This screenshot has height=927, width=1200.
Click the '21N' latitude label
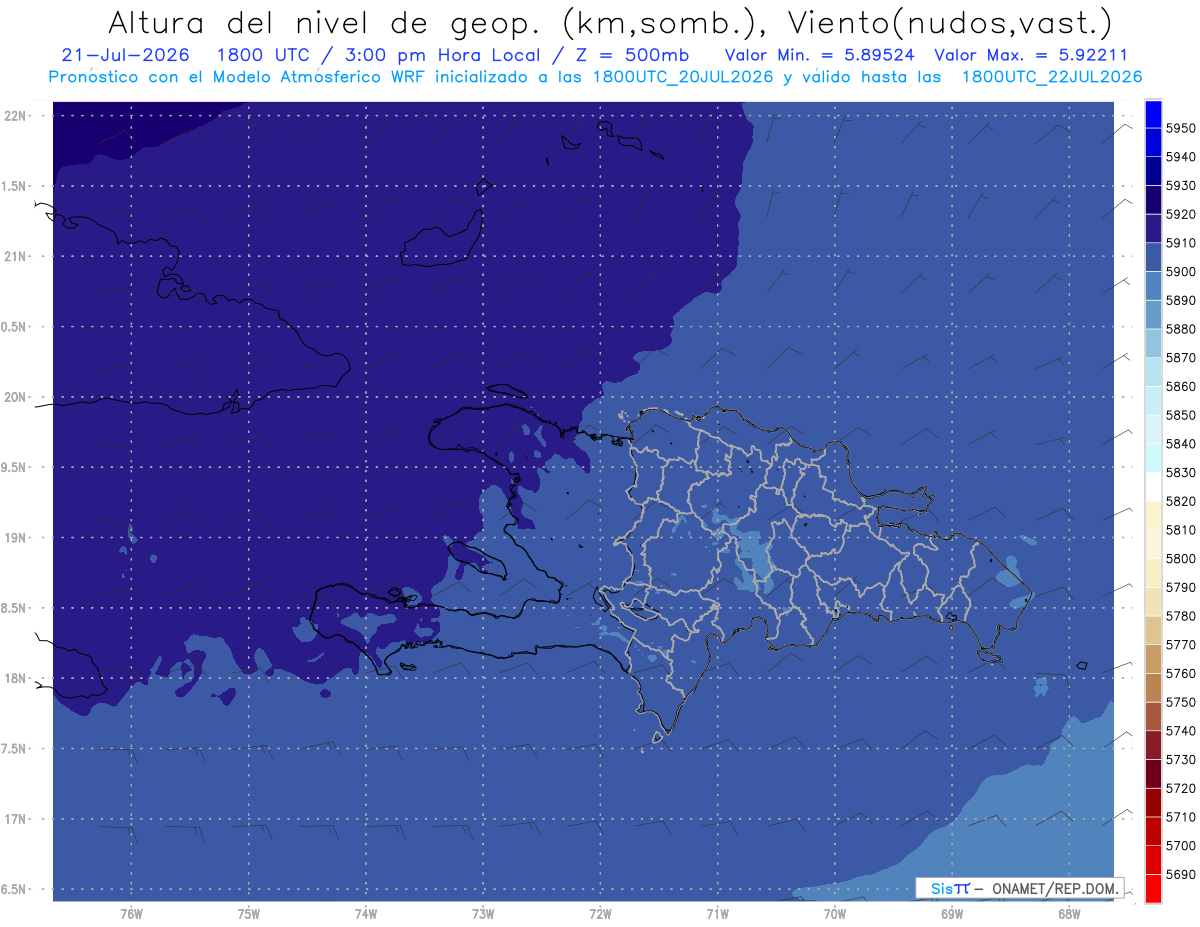pos(17,256)
